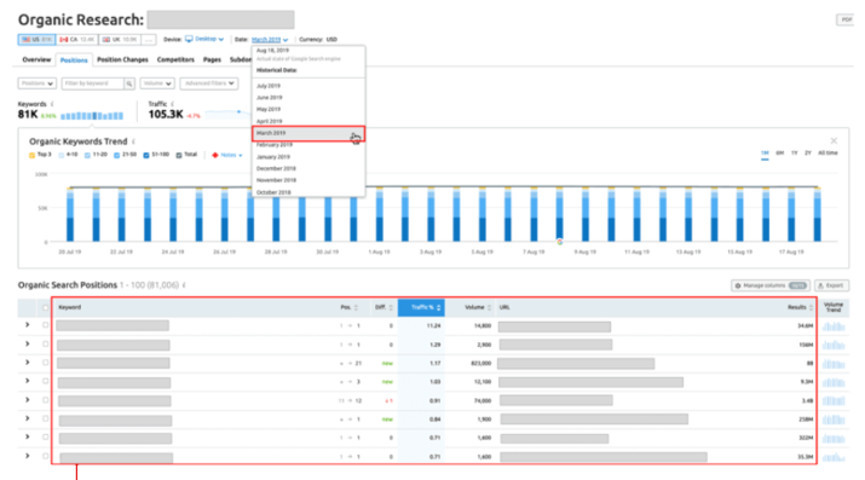The image size is (865, 480).
Task: Click the PDF export button
Action: [845, 20]
